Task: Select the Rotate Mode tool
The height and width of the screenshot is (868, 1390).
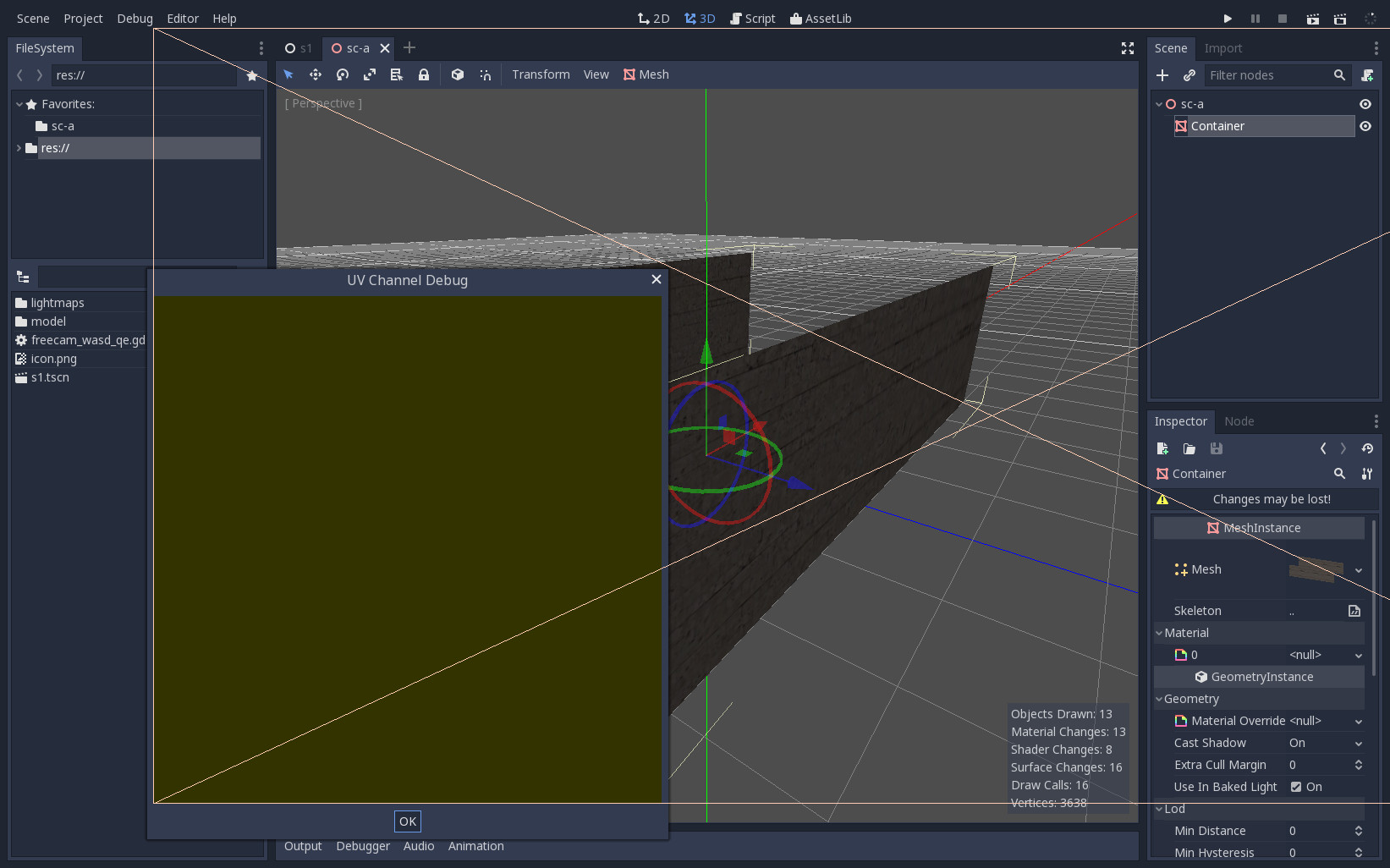Action: click(x=343, y=74)
